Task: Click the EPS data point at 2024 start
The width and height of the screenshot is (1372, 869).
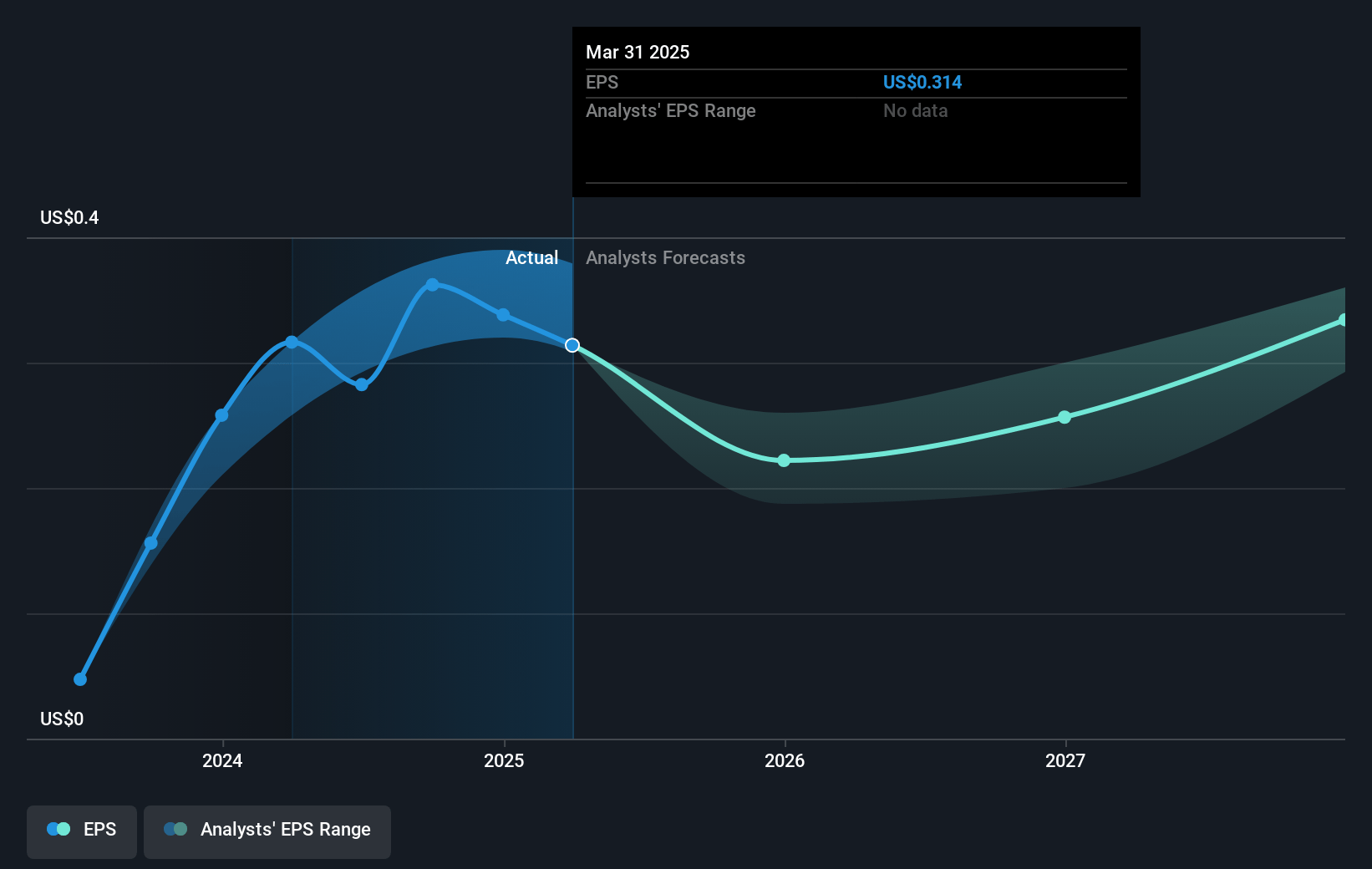Action: 221,415
